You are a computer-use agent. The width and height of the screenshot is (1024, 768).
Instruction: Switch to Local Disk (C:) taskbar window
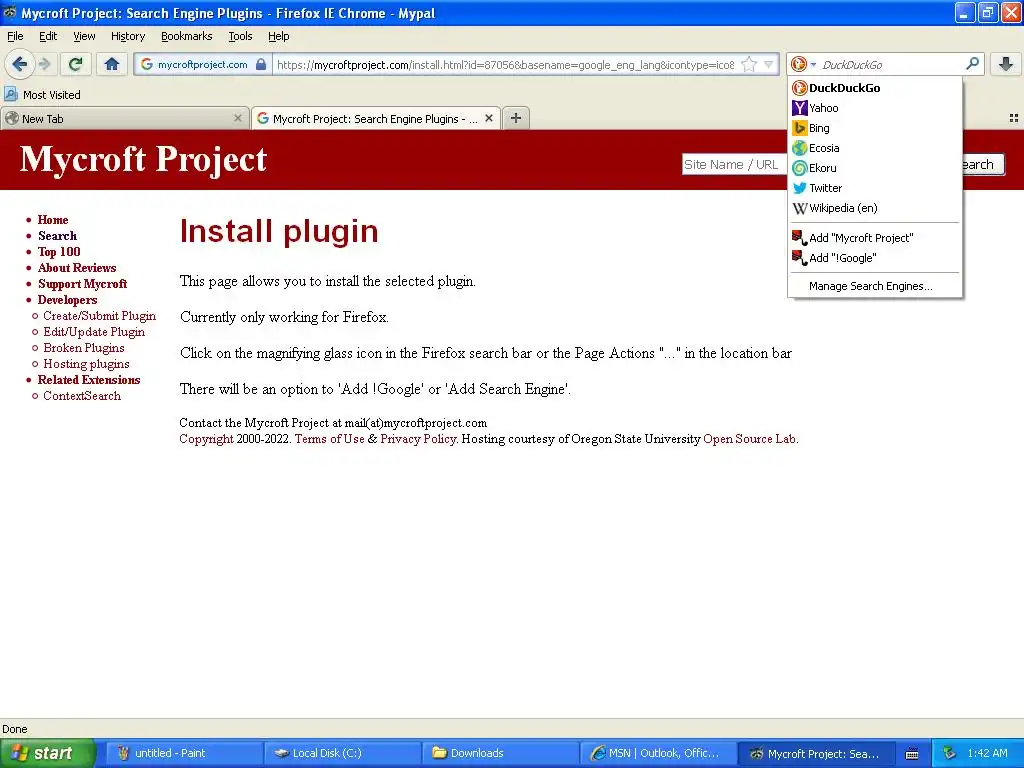pos(342,753)
